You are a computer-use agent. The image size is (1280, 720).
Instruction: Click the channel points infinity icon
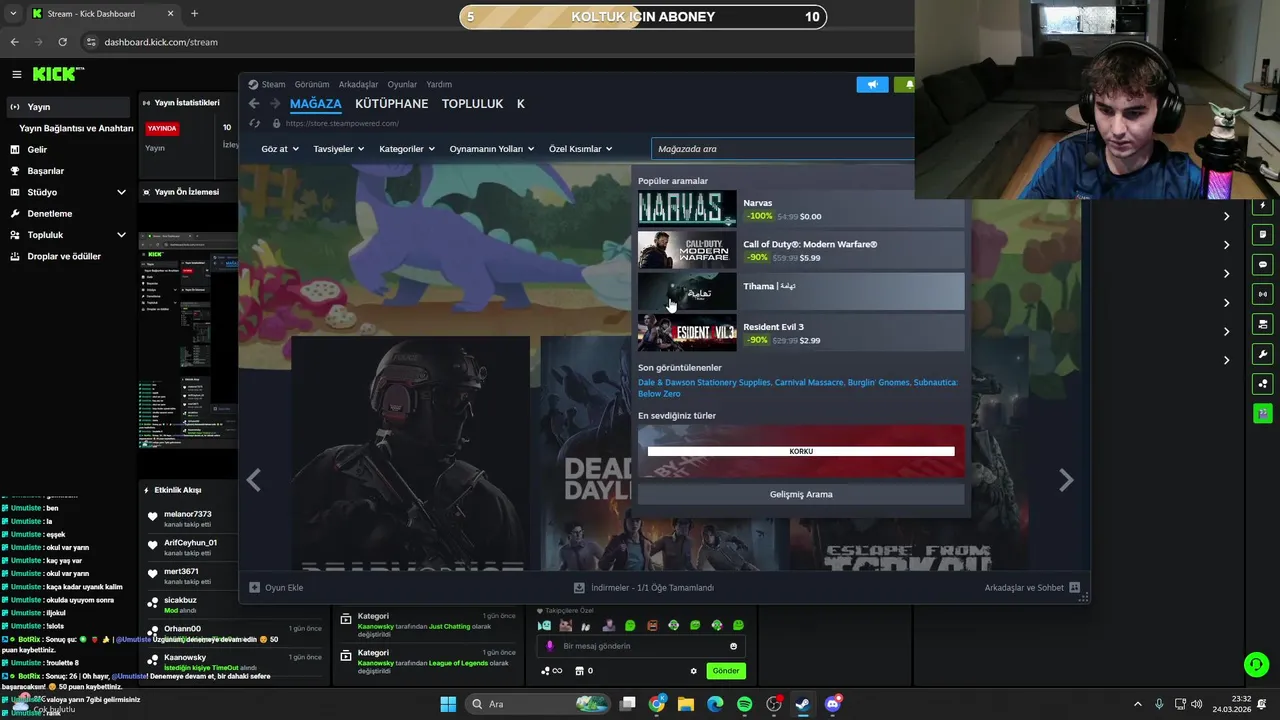click(552, 671)
